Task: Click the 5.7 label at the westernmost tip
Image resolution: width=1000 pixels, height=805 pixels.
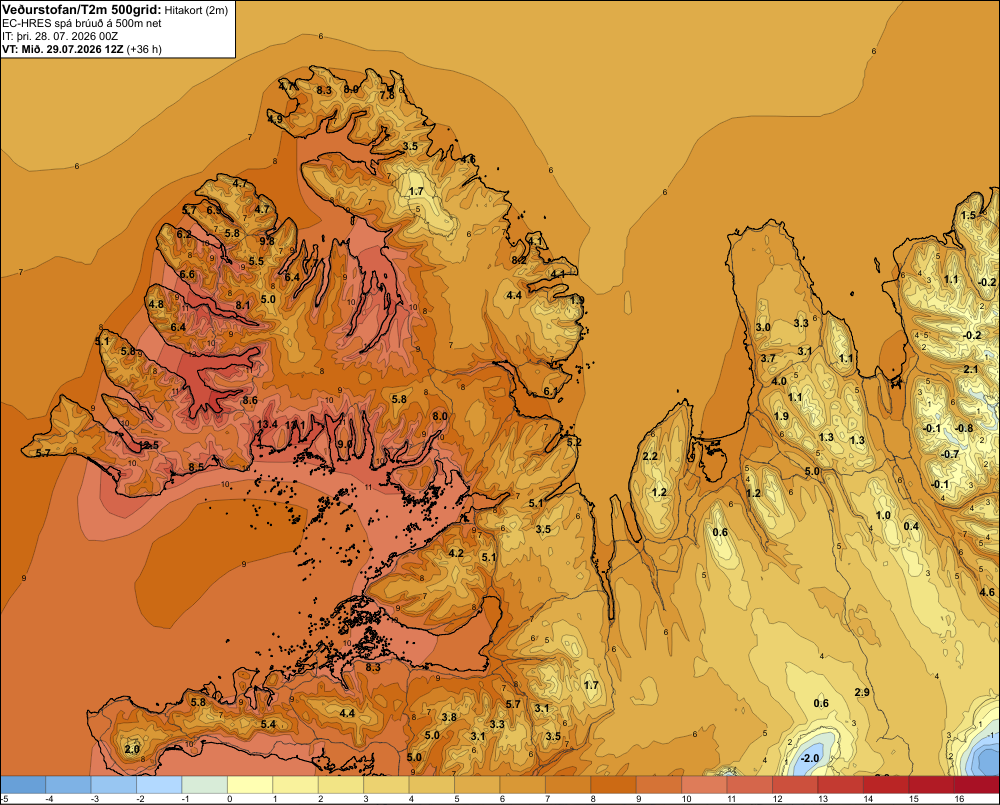Action: pyautogui.click(x=43, y=453)
